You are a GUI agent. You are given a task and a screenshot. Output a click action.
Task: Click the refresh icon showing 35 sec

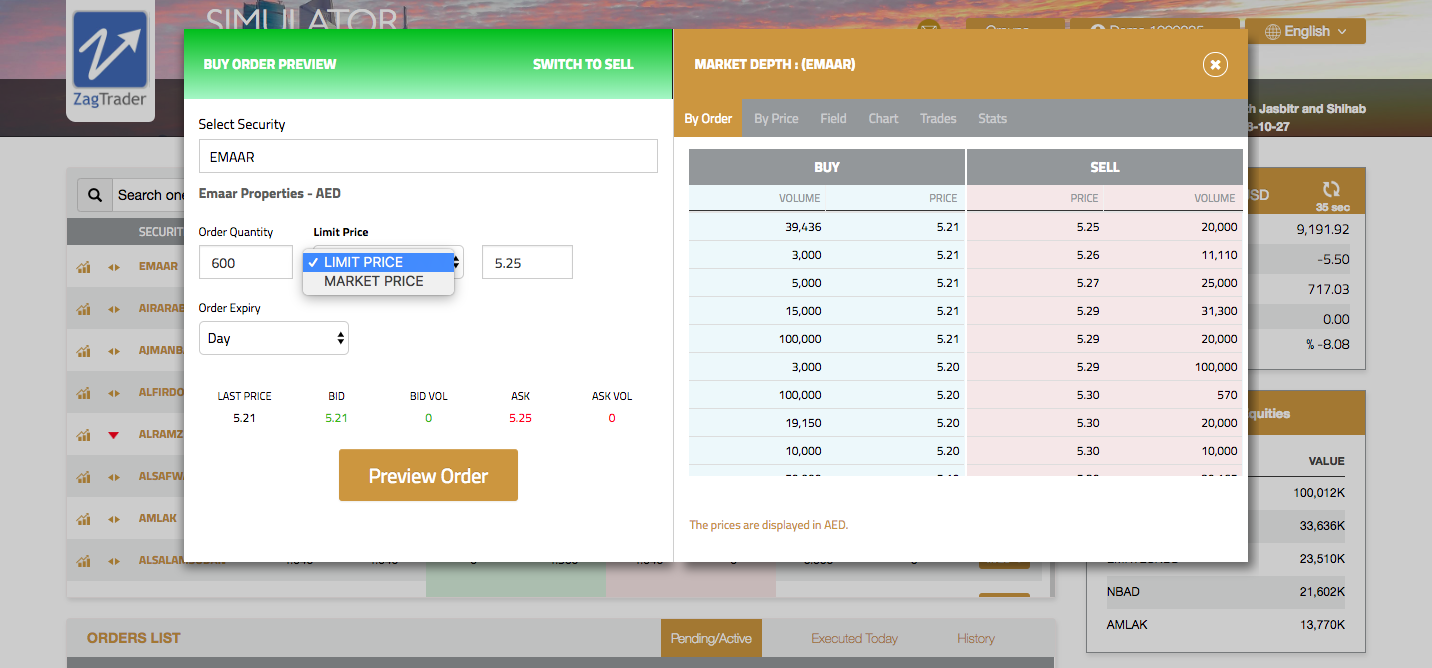(x=1330, y=189)
